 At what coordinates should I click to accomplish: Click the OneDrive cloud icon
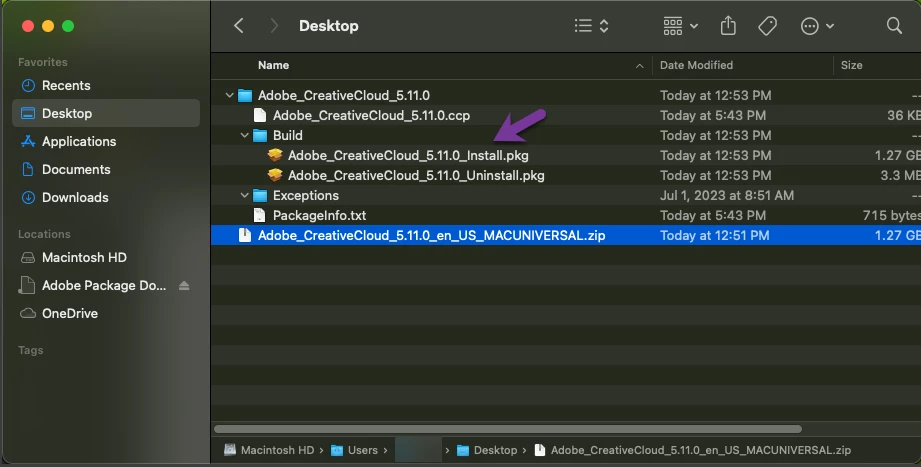(28, 313)
